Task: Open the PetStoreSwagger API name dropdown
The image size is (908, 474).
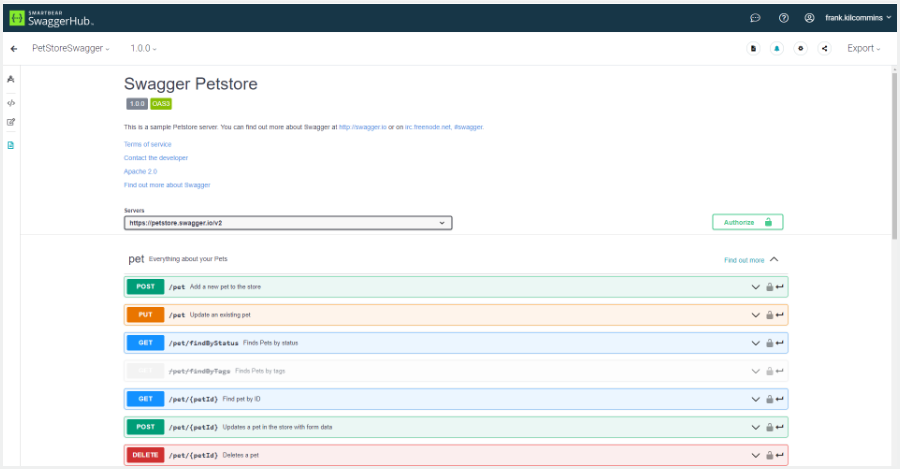Action: (x=71, y=49)
